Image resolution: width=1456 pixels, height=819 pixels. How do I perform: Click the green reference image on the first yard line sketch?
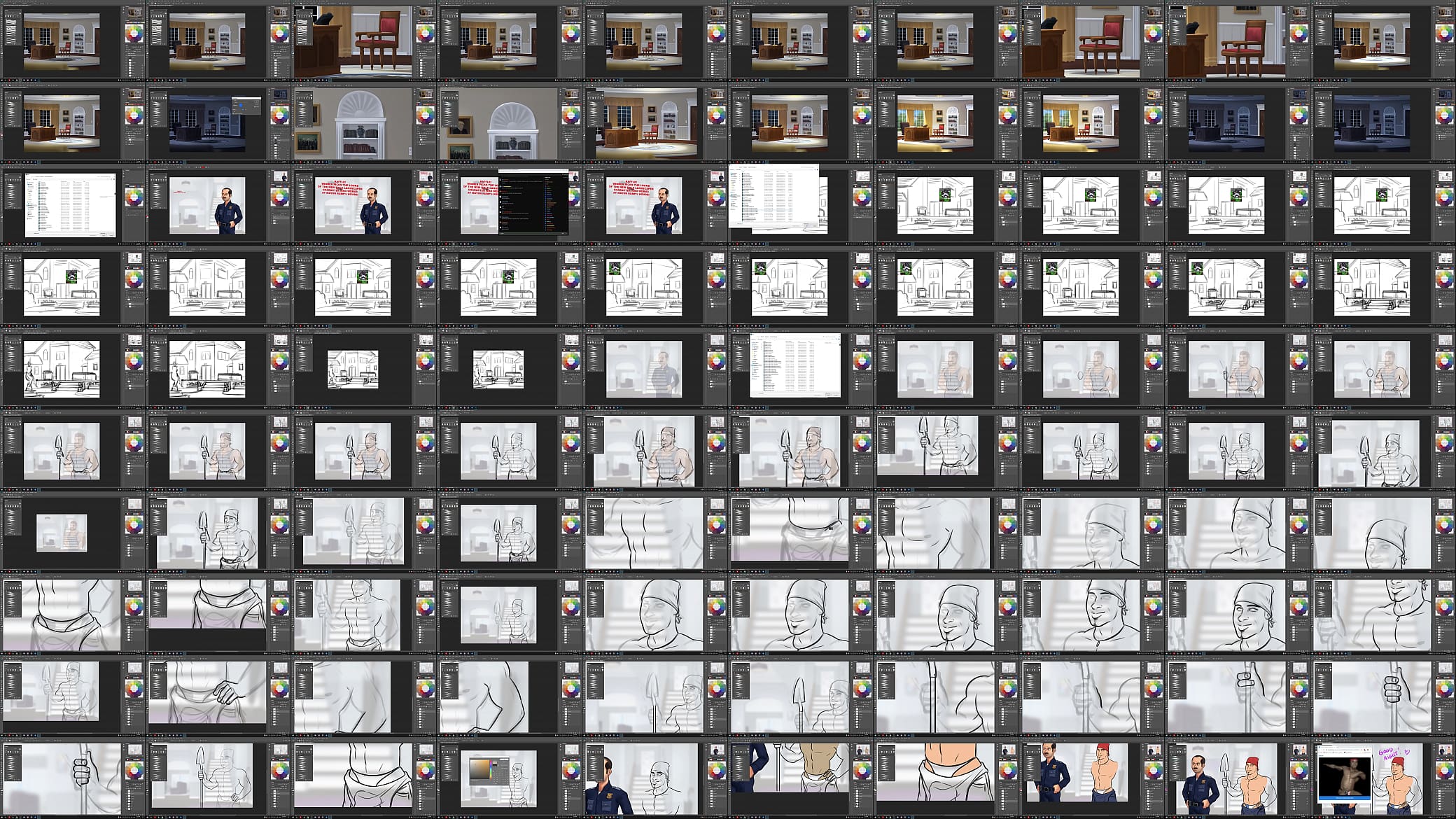946,195
